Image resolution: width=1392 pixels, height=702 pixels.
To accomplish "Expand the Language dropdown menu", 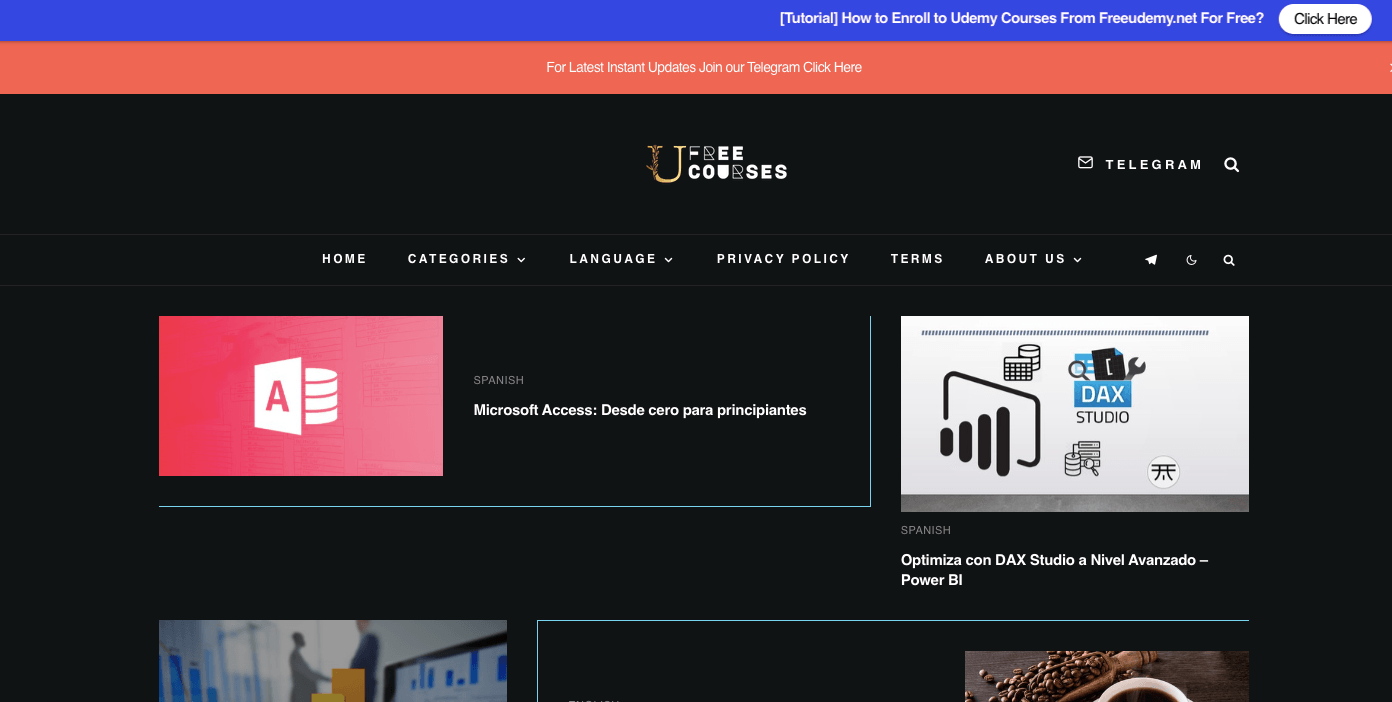I will (621, 259).
